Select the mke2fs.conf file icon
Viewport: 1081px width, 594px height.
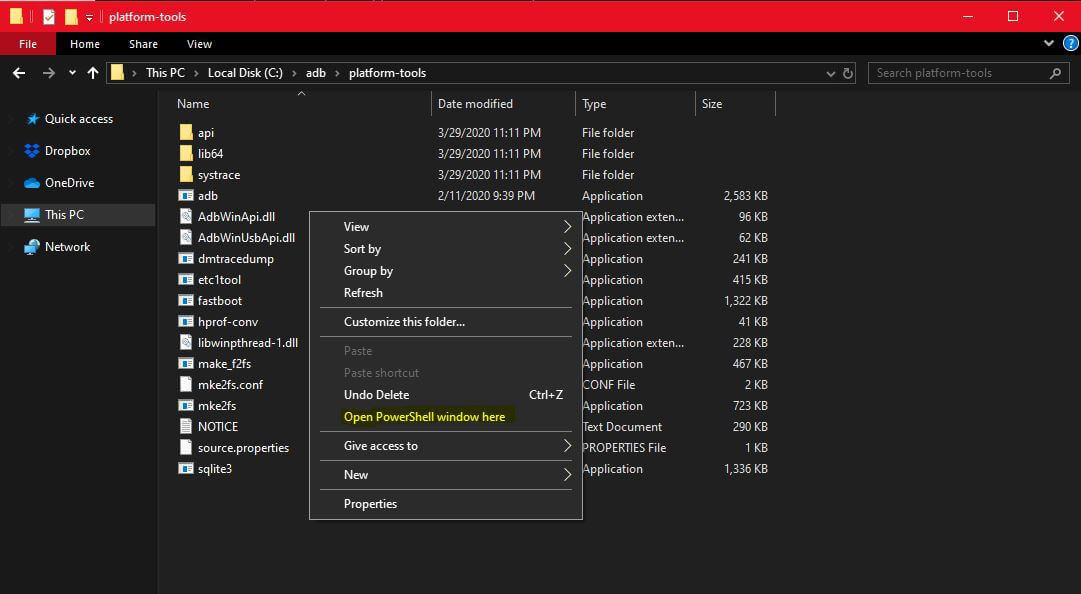(186, 384)
